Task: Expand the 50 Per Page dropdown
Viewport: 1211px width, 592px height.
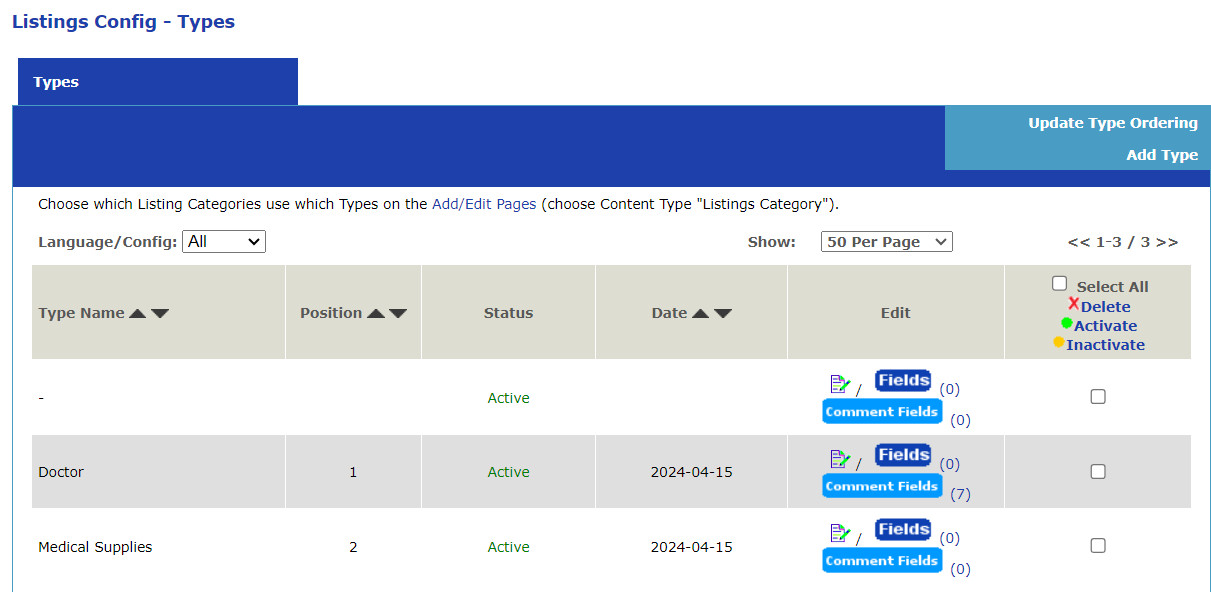Action: [886, 242]
